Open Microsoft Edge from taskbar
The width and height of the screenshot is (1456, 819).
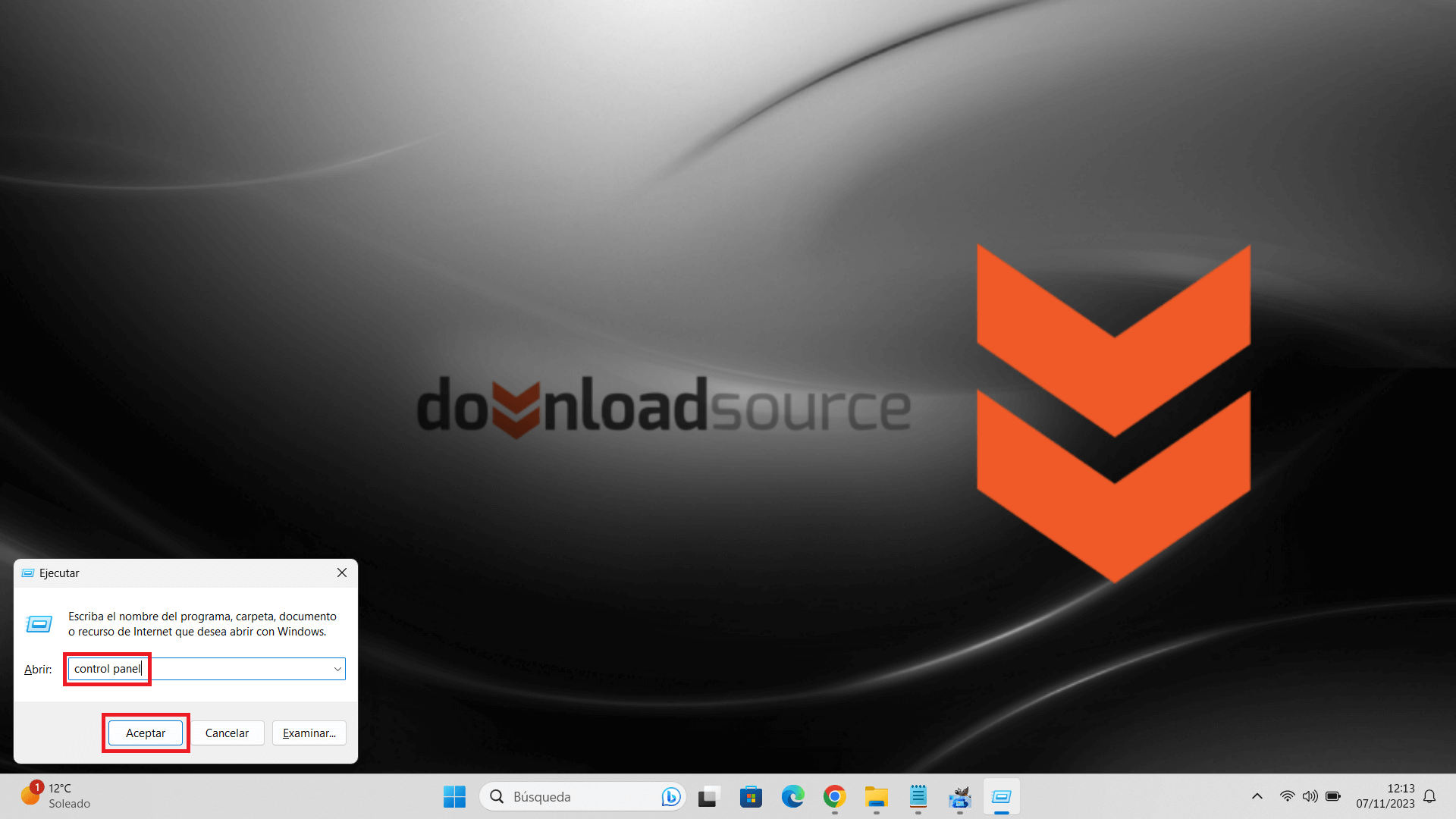tap(792, 796)
